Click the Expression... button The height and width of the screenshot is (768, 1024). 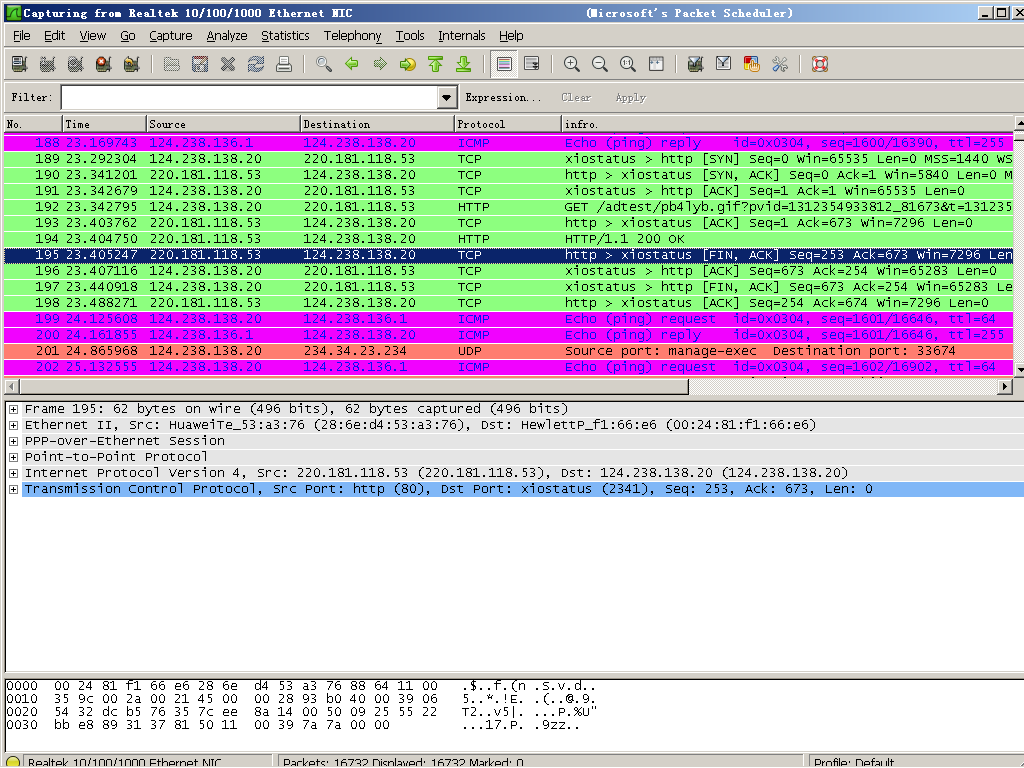point(503,98)
